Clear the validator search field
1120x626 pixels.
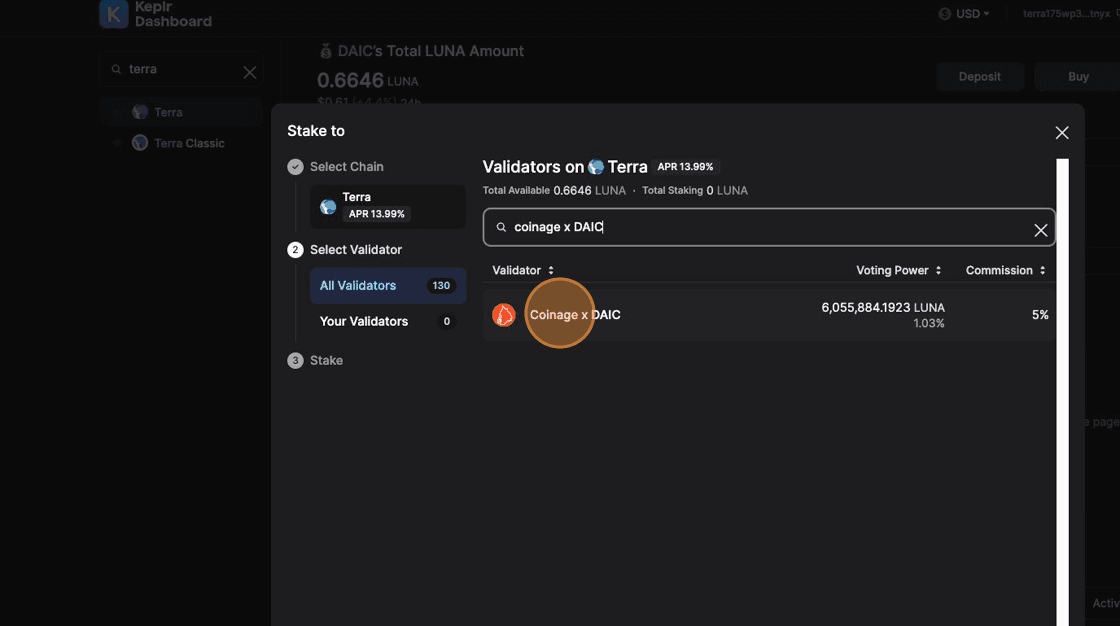coord(1040,230)
